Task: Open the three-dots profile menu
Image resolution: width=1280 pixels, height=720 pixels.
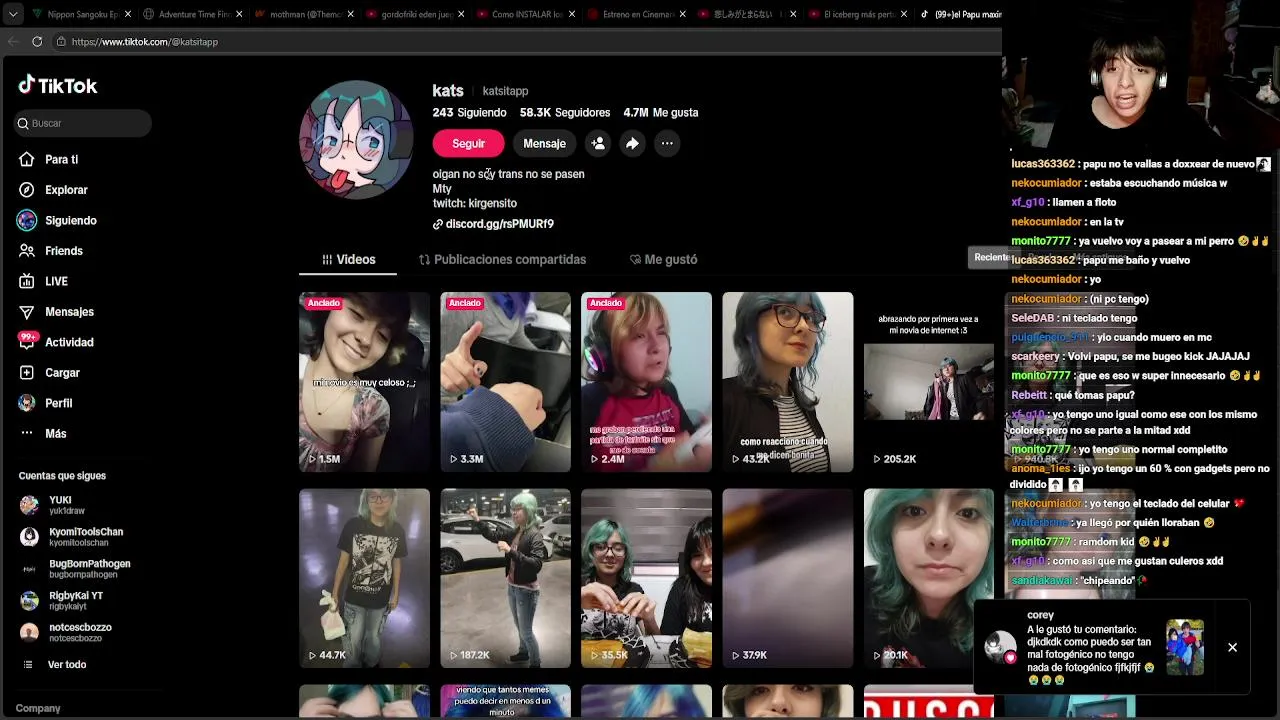Action: pyautogui.click(x=667, y=144)
